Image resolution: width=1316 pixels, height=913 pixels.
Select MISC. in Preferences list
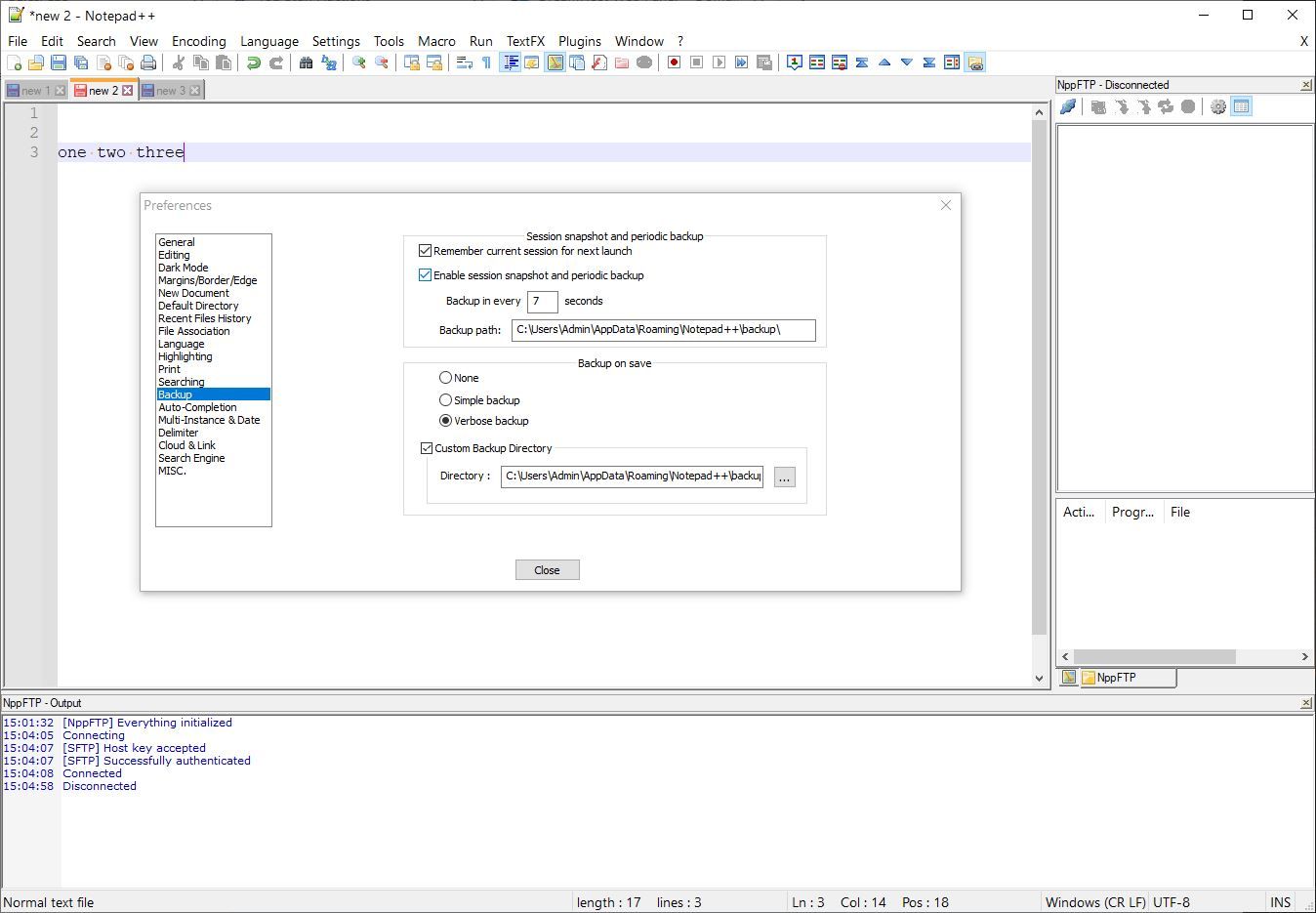[213, 471]
